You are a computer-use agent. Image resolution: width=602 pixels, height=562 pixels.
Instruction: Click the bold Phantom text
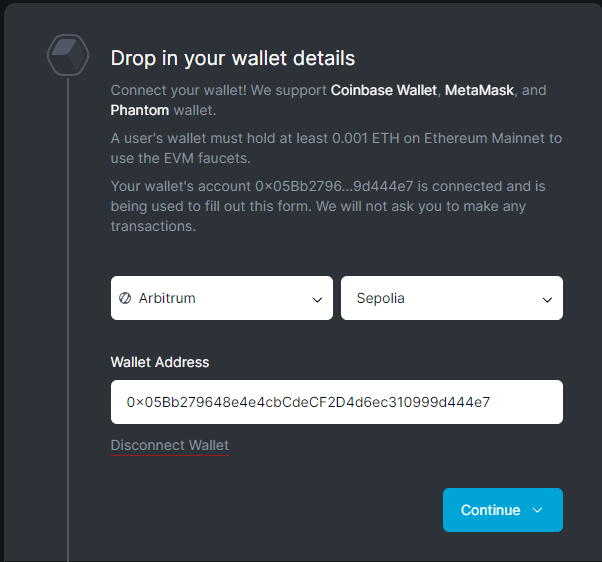pos(139,110)
